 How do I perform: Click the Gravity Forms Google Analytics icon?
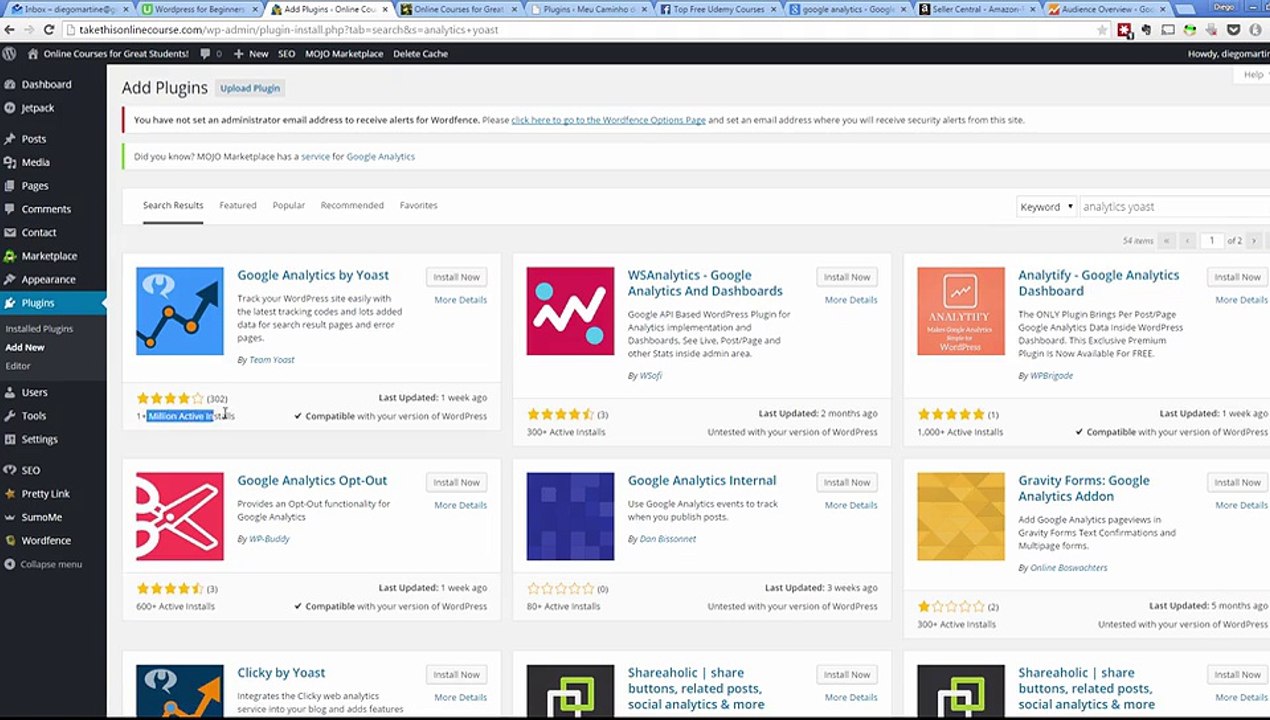961,516
